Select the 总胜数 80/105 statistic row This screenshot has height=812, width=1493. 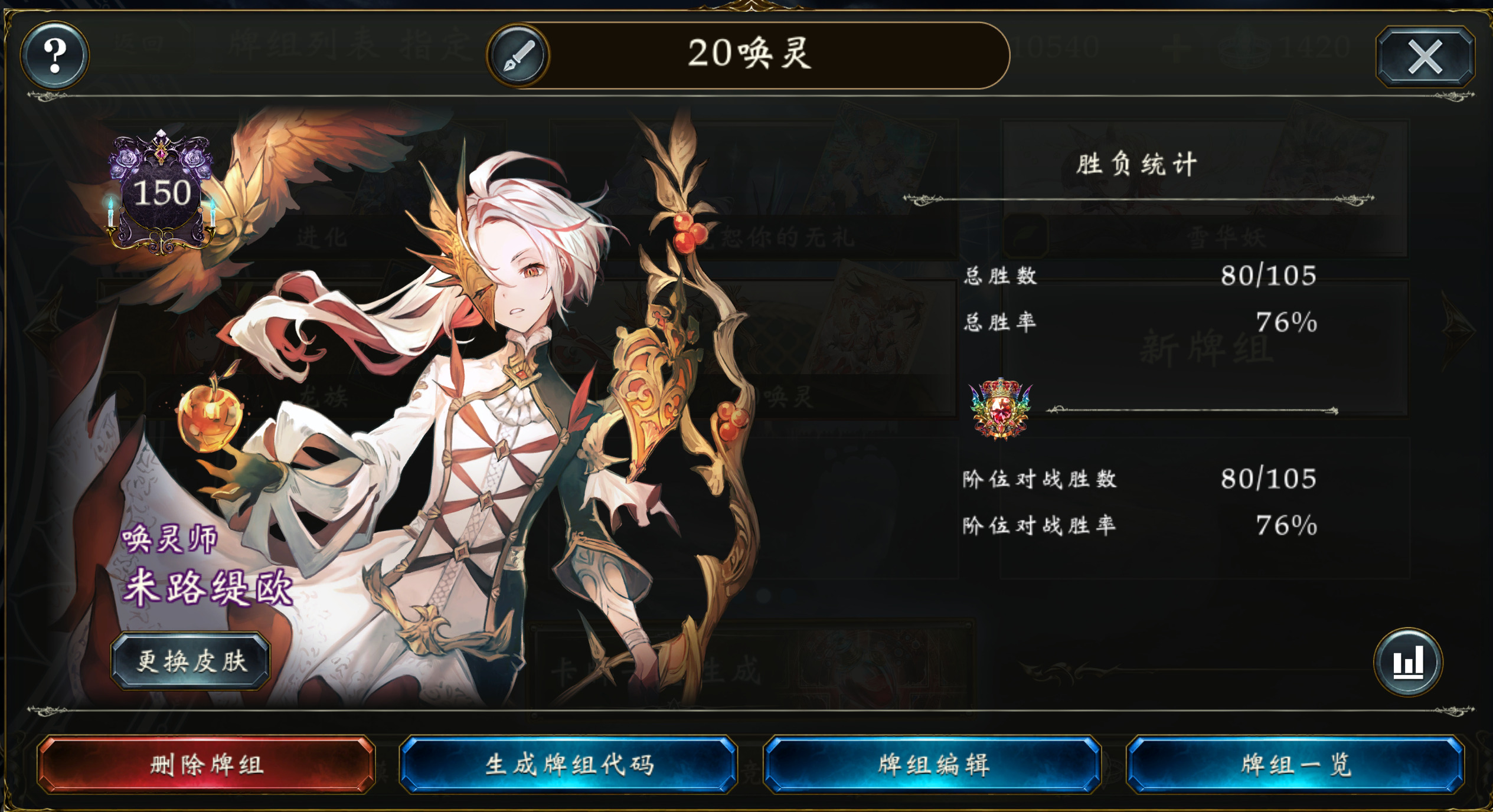(1139, 276)
